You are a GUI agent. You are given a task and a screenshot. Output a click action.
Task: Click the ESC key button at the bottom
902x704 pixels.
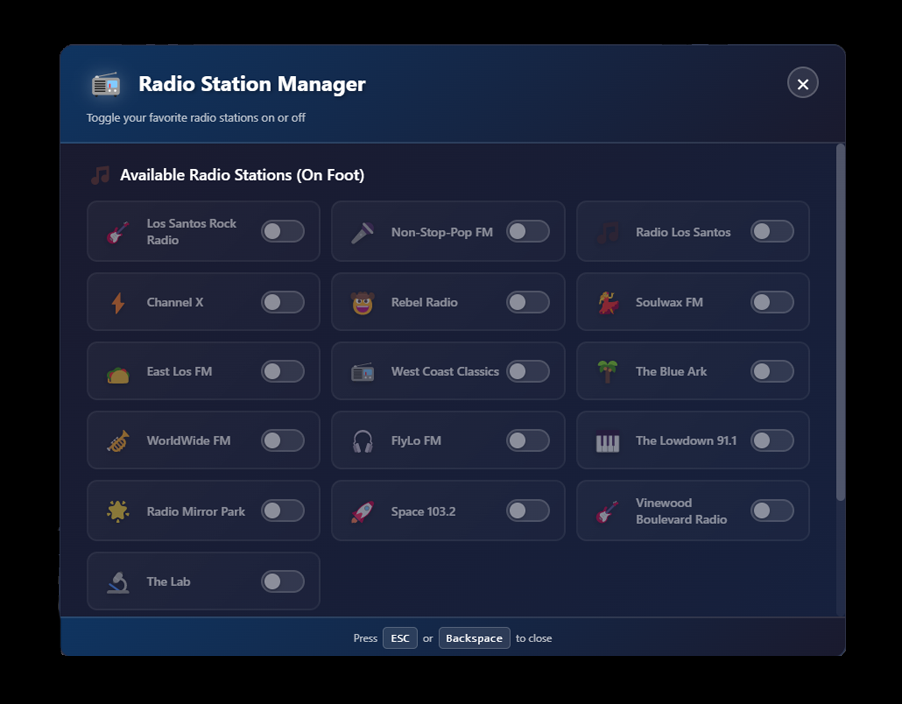coord(400,638)
